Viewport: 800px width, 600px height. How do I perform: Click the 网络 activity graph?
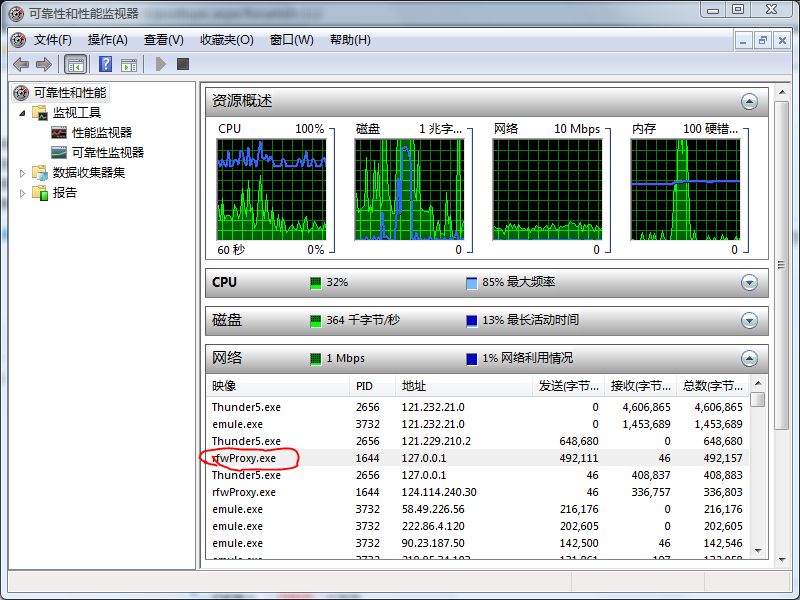click(547, 189)
